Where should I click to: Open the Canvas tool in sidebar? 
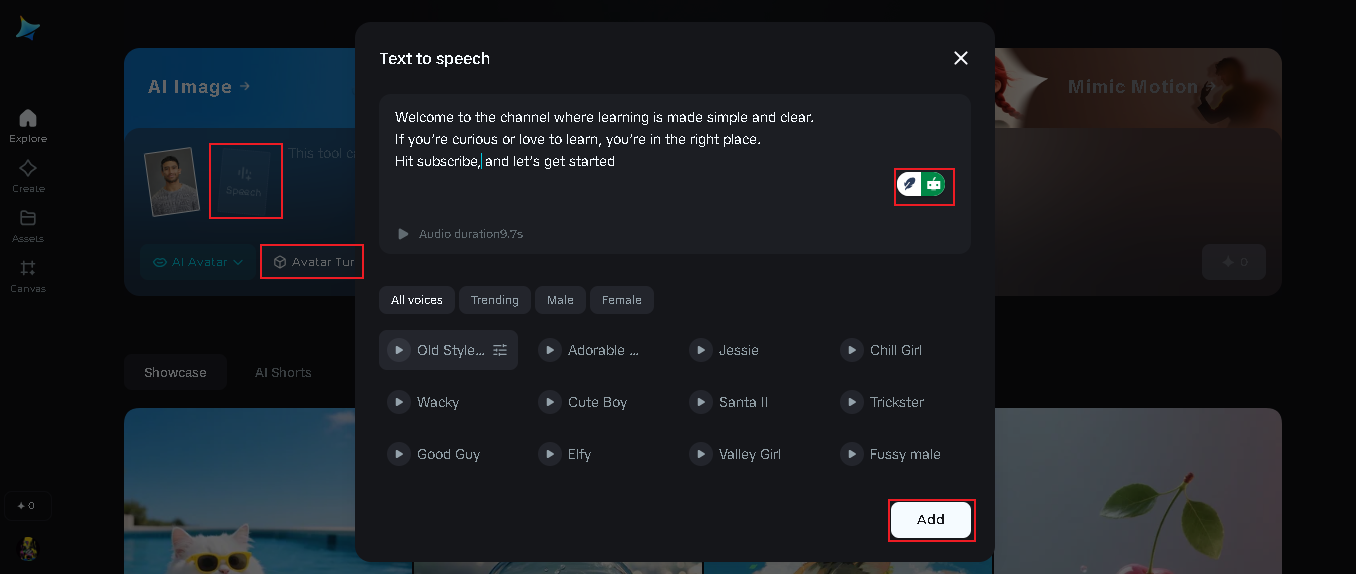(28, 269)
